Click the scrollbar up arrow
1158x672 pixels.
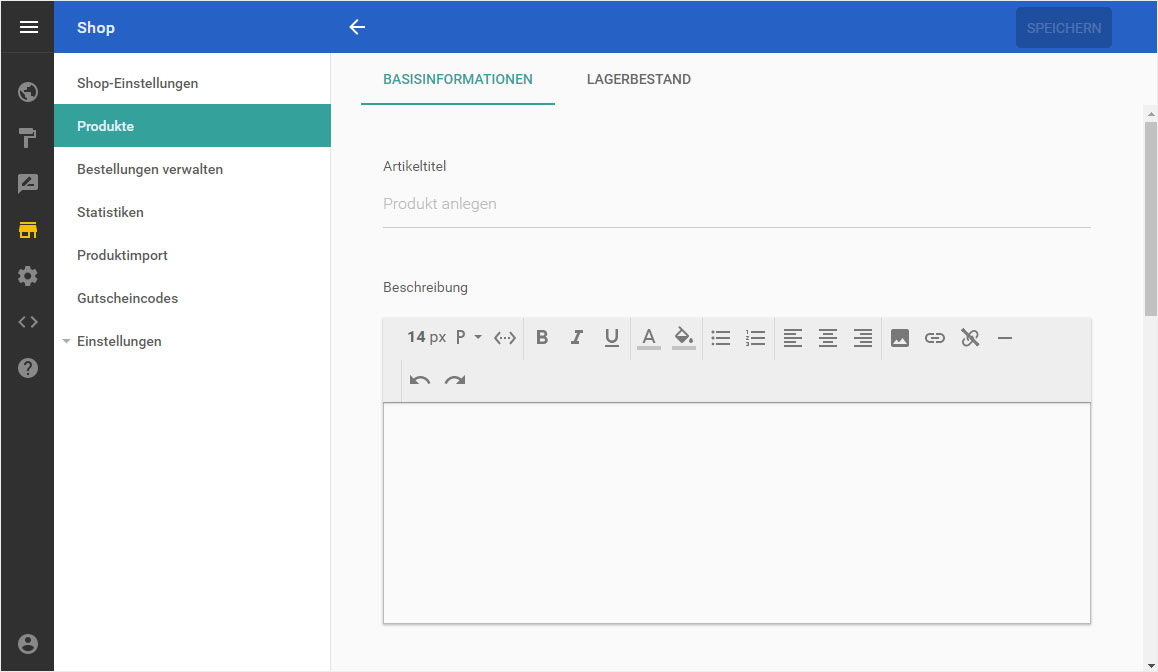click(1151, 114)
